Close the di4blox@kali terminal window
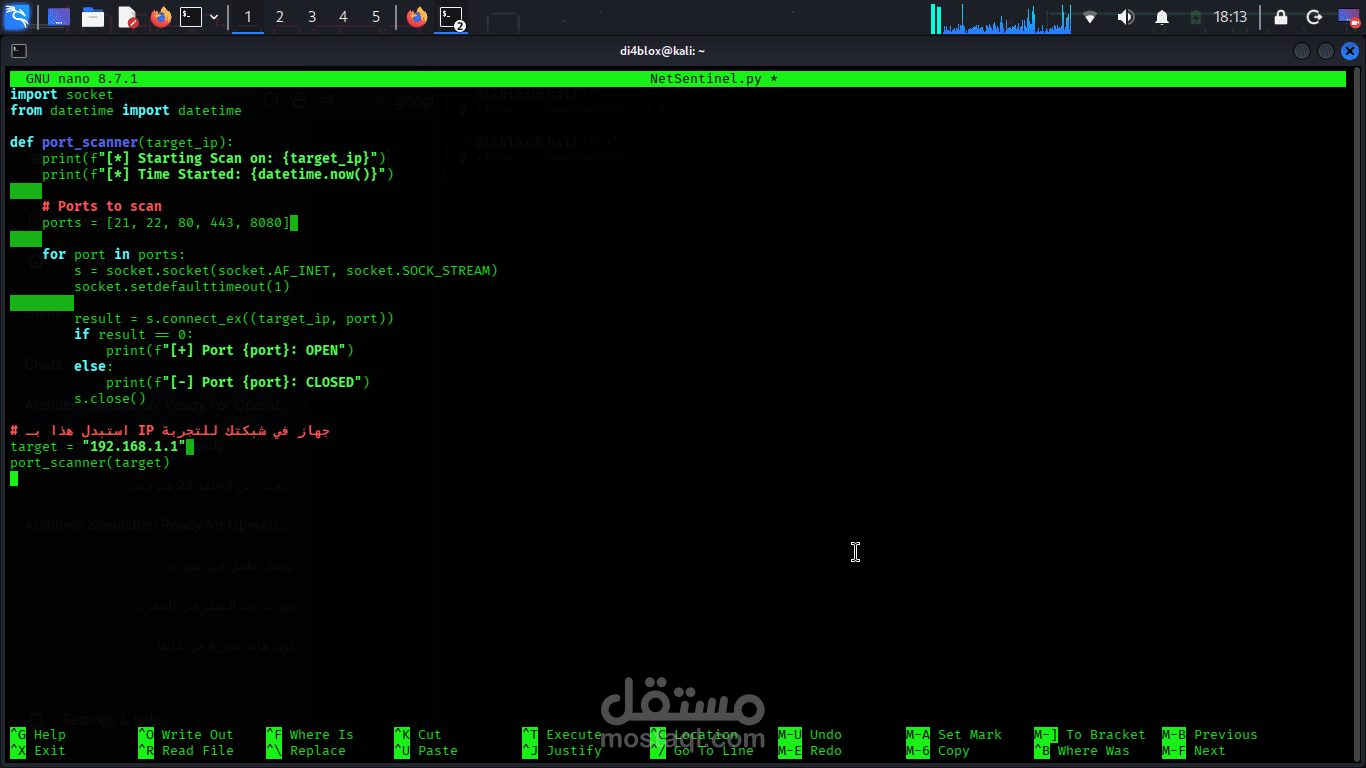Viewport: 1366px width, 768px height. click(1349, 50)
